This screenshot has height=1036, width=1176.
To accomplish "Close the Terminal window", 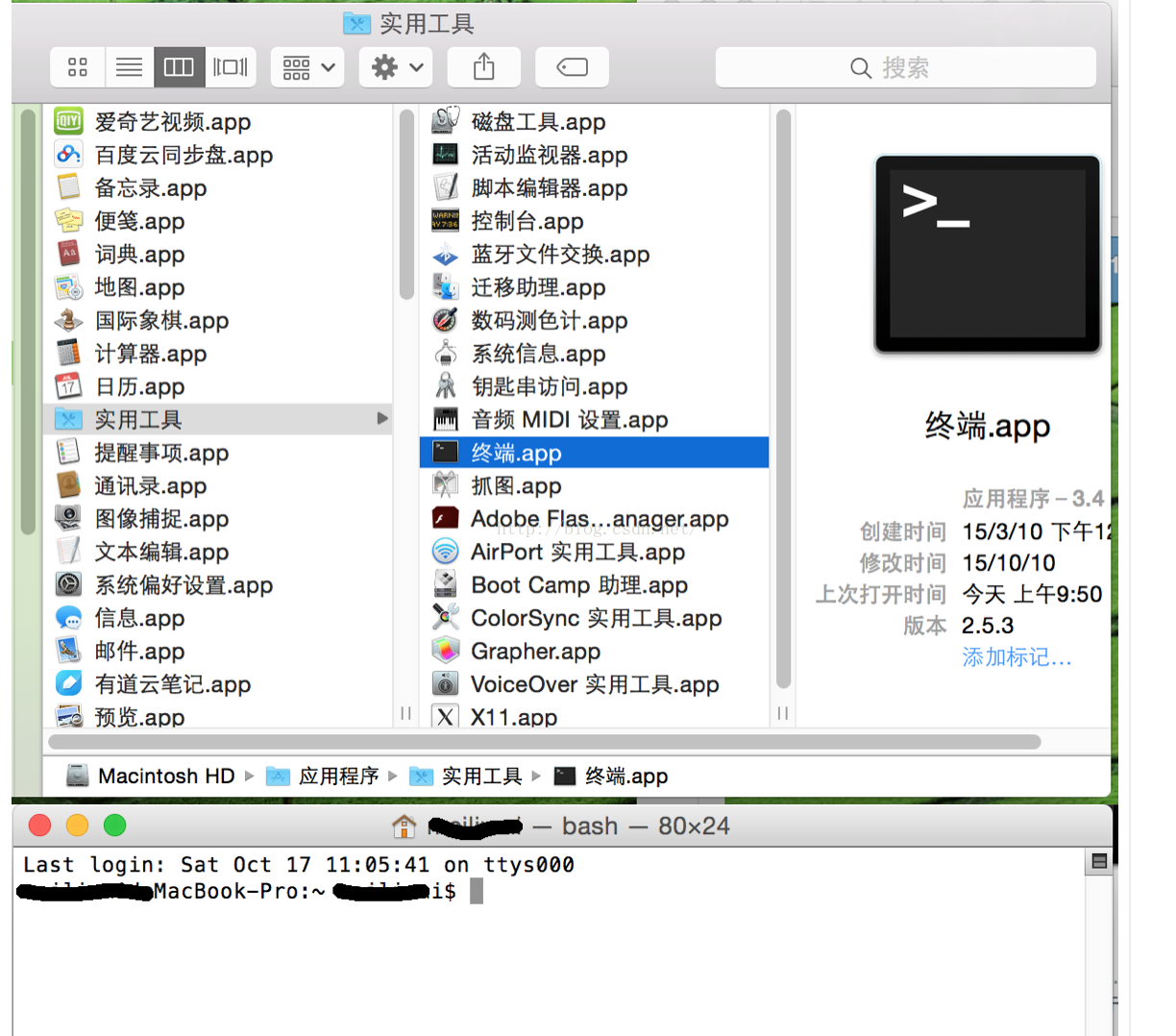I will click(39, 825).
